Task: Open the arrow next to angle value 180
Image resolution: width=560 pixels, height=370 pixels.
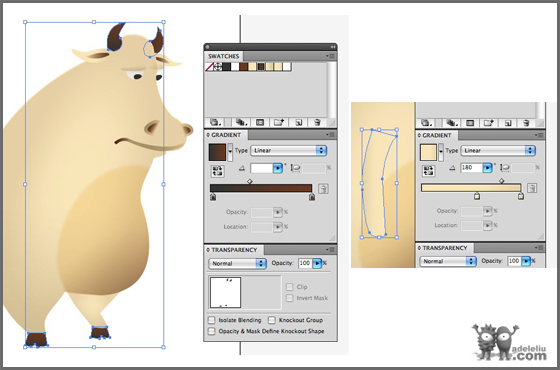Action: [488, 168]
